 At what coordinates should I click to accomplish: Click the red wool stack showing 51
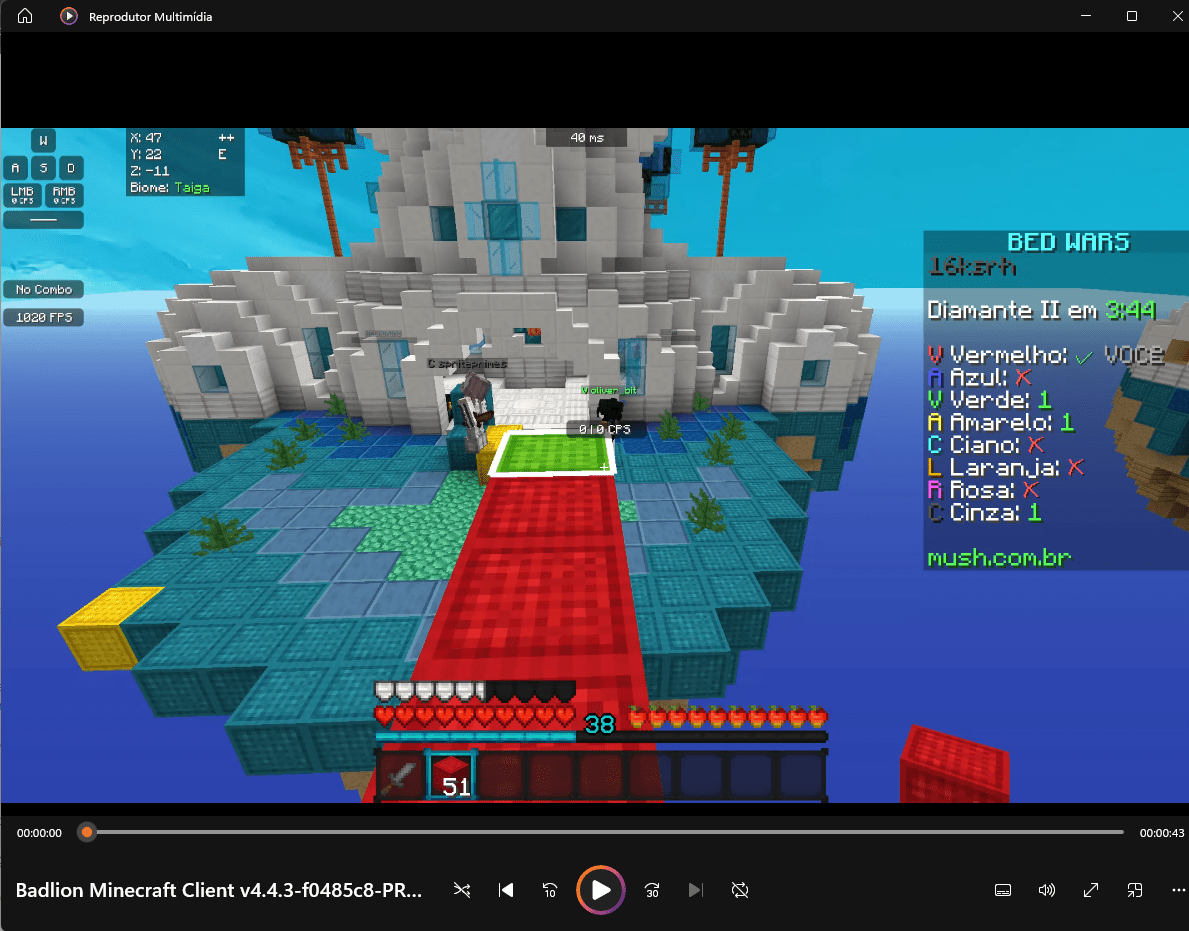coord(452,776)
